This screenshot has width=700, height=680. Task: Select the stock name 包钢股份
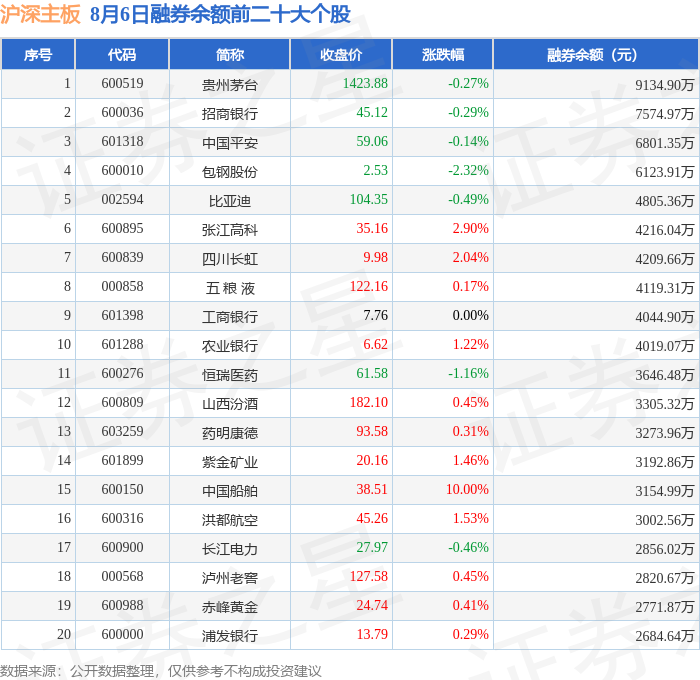pyautogui.click(x=229, y=171)
